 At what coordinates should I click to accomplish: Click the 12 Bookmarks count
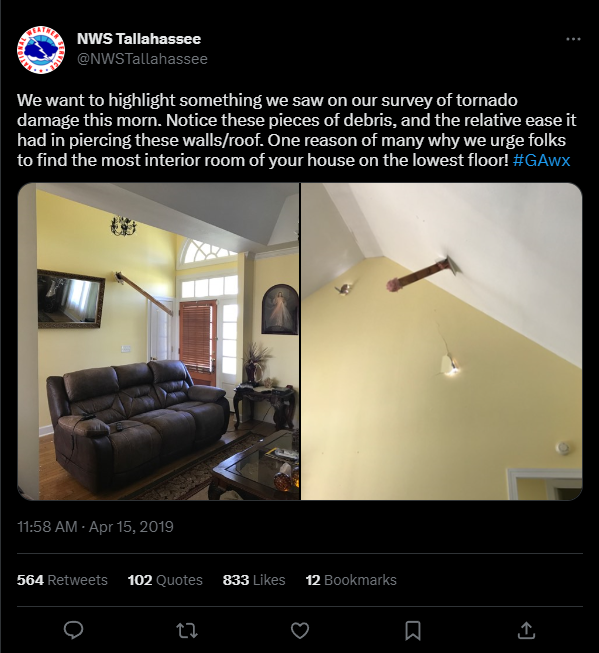click(351, 580)
